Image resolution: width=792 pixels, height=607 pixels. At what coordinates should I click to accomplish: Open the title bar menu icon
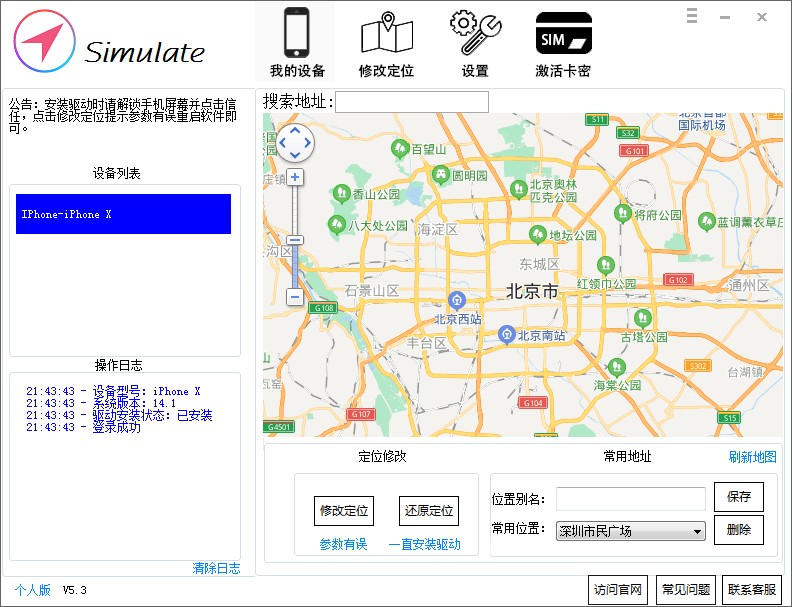tap(692, 16)
